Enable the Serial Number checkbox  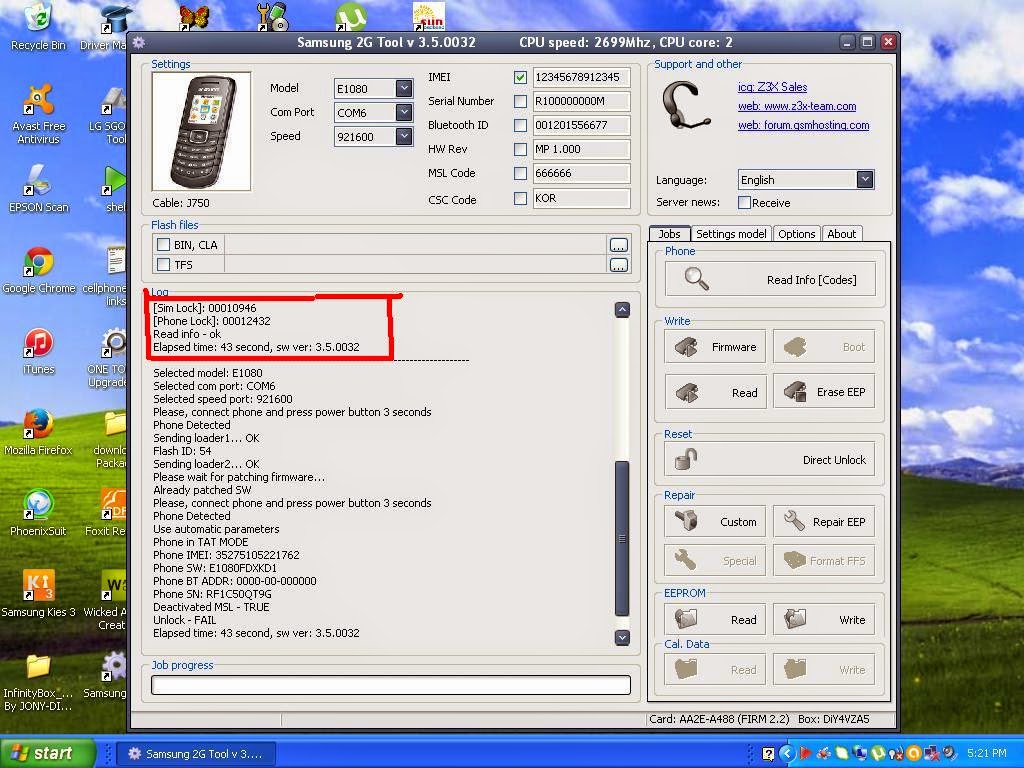click(x=520, y=101)
